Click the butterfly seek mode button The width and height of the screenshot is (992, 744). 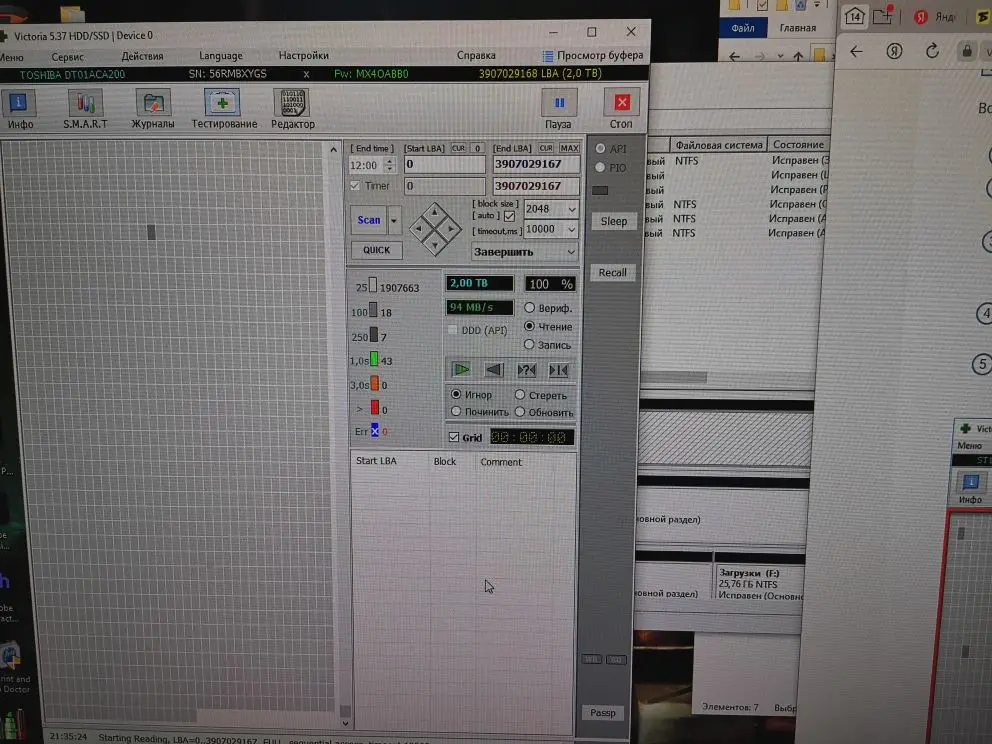(559, 369)
